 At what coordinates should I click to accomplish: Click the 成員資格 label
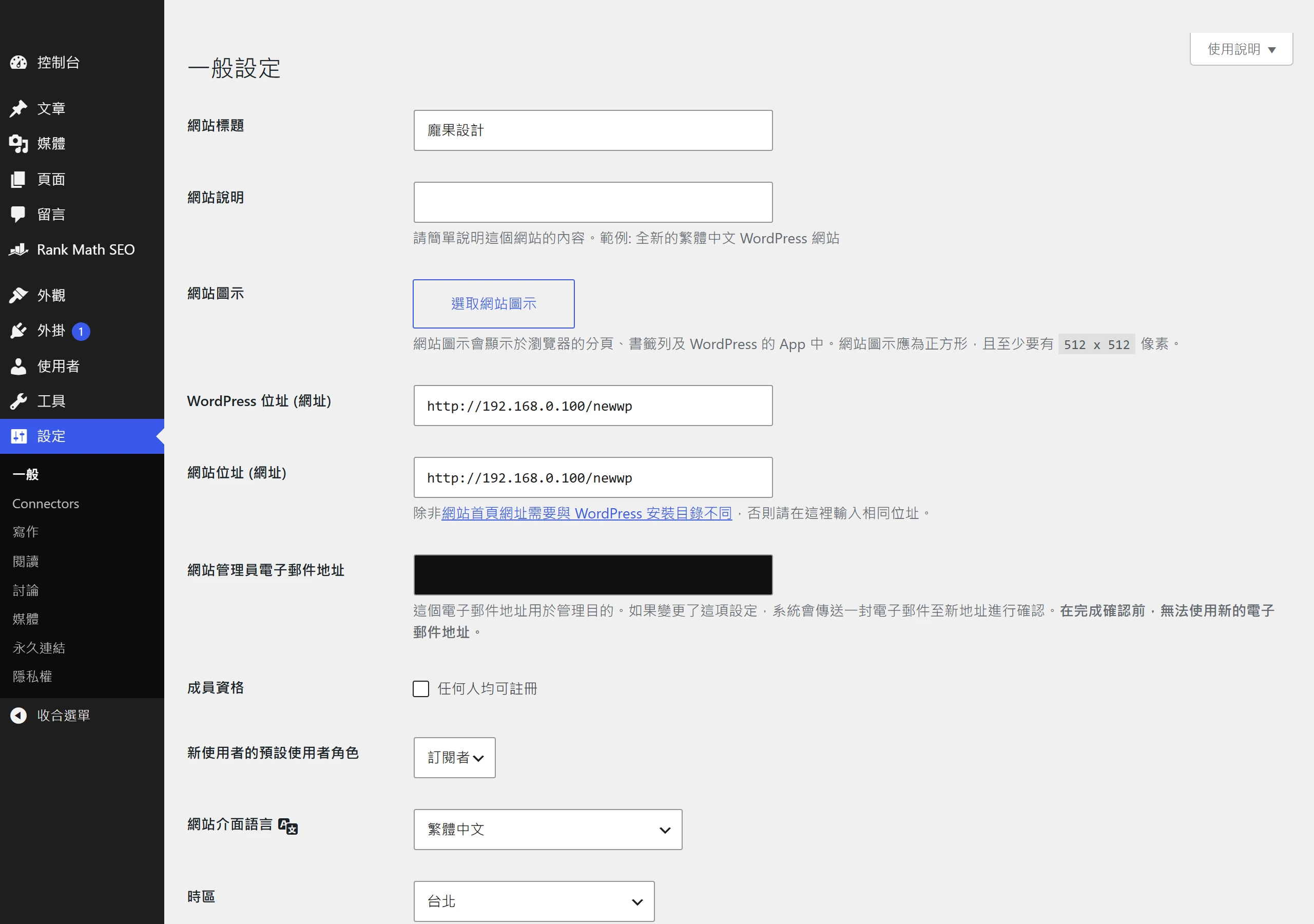pos(216,687)
